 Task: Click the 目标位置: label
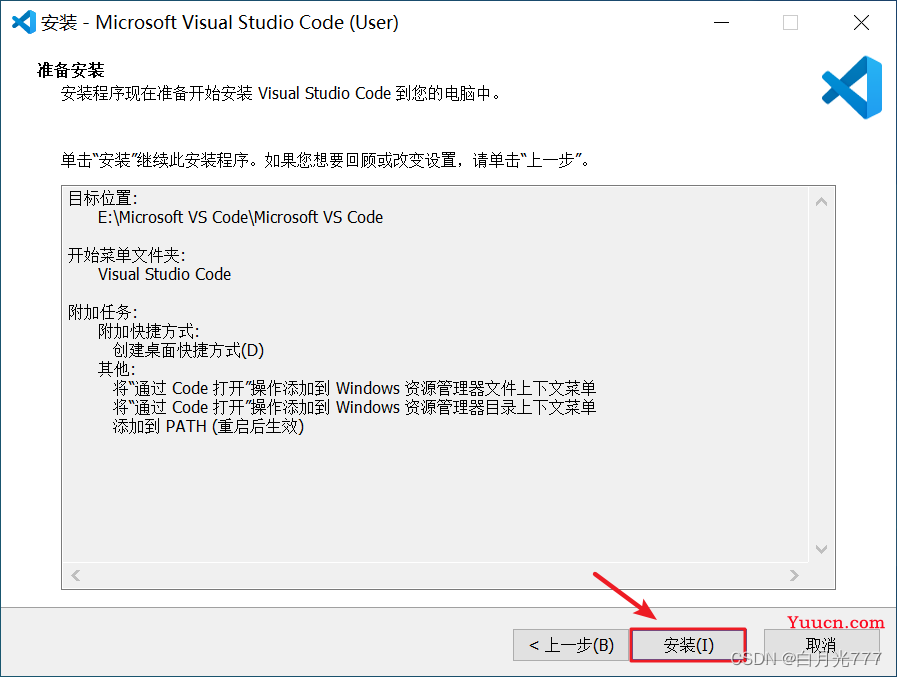pos(102,199)
